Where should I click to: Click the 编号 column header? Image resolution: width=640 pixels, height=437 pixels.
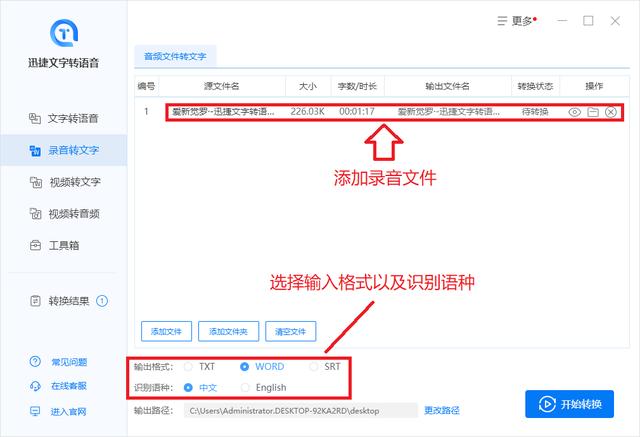tap(146, 86)
